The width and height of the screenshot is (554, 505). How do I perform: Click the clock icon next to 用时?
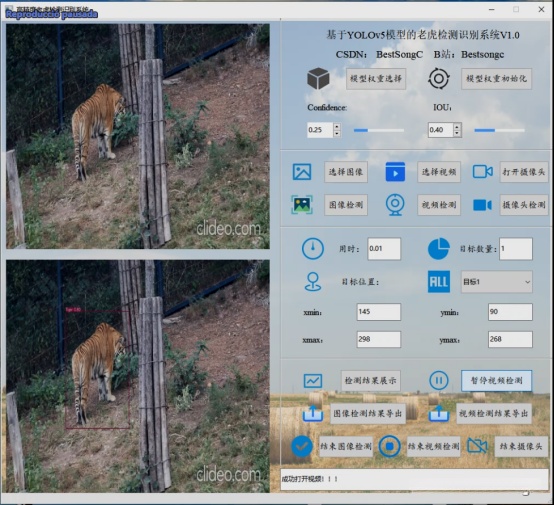(313, 249)
